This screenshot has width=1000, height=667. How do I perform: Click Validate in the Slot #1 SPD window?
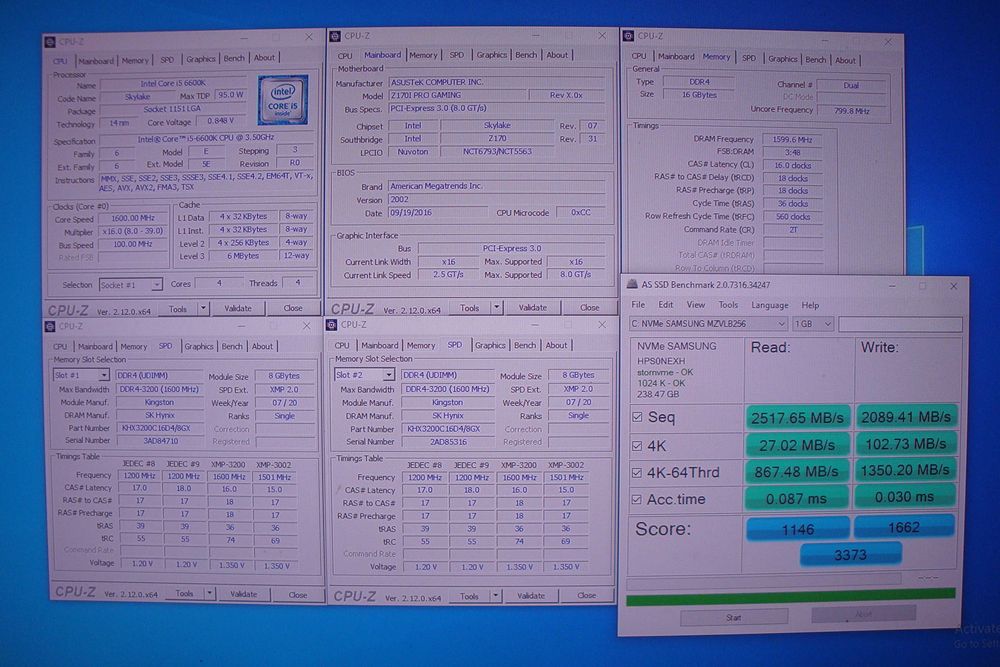[x=244, y=594]
